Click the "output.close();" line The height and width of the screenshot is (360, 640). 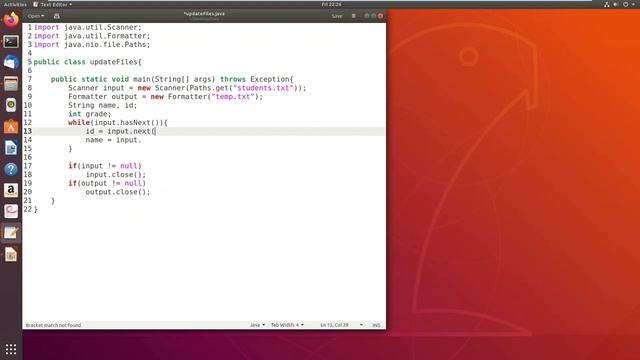(x=118, y=192)
